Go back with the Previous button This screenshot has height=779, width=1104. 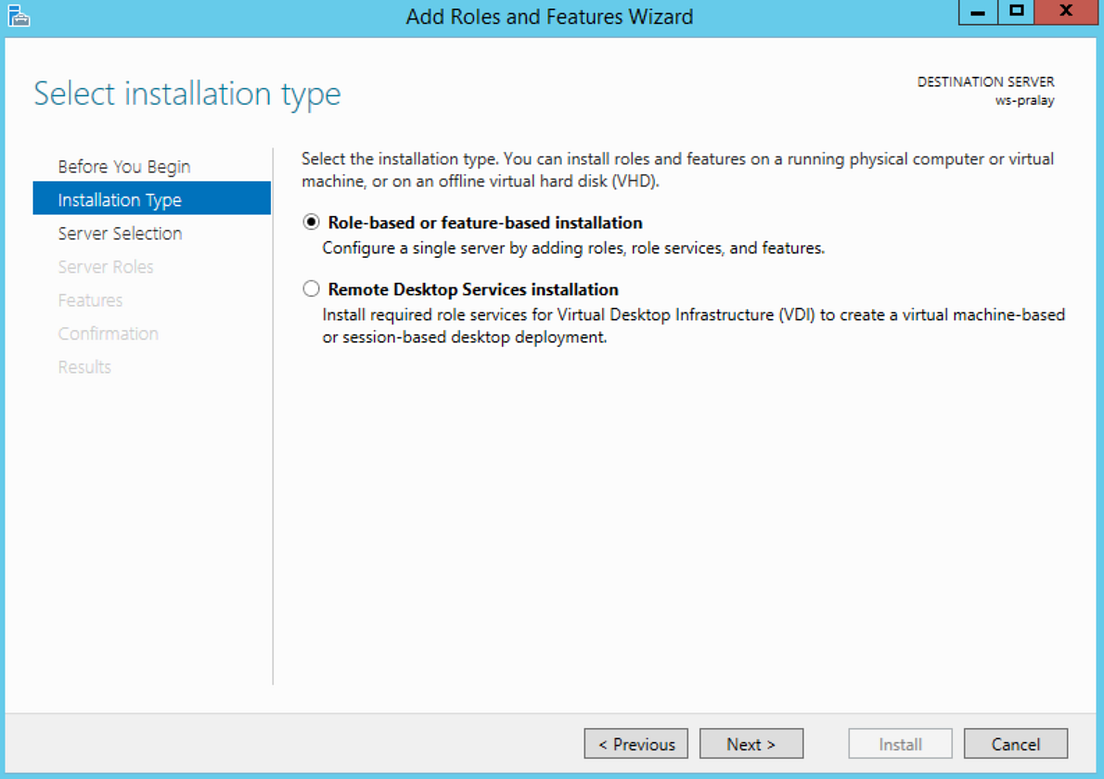click(636, 744)
